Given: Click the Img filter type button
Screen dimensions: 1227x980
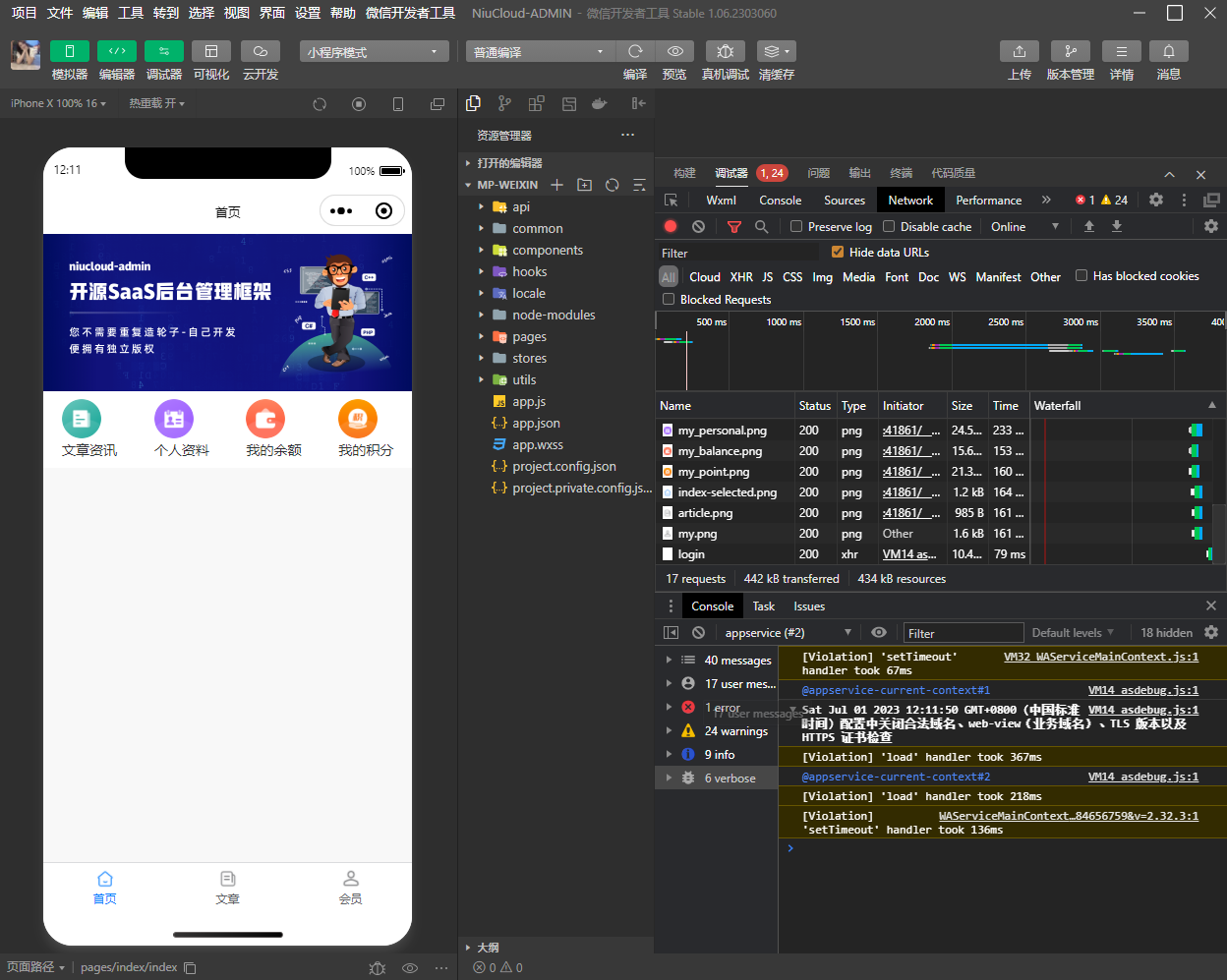Looking at the screenshot, I should coord(822,277).
